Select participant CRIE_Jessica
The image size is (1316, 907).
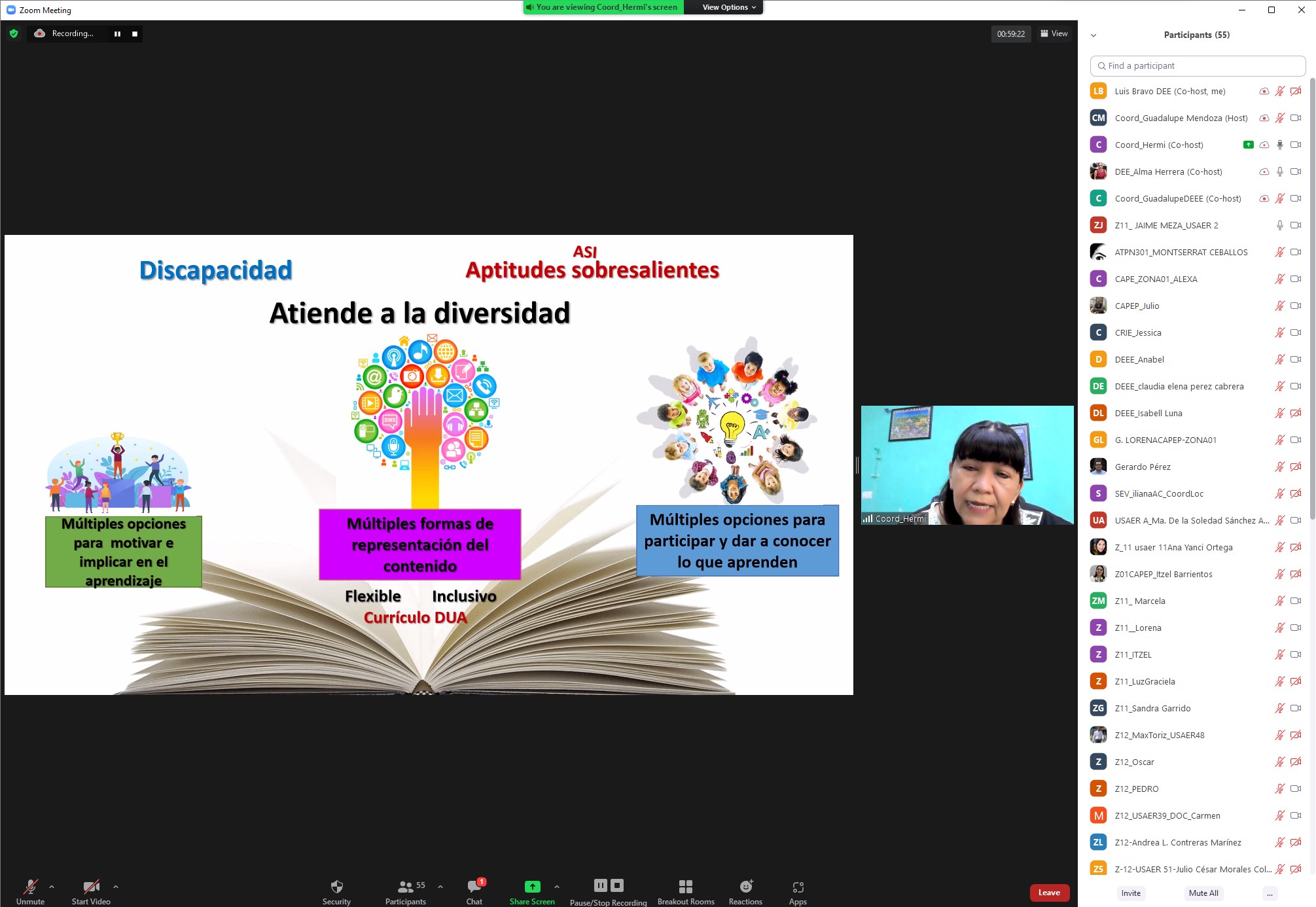pyautogui.click(x=1196, y=332)
